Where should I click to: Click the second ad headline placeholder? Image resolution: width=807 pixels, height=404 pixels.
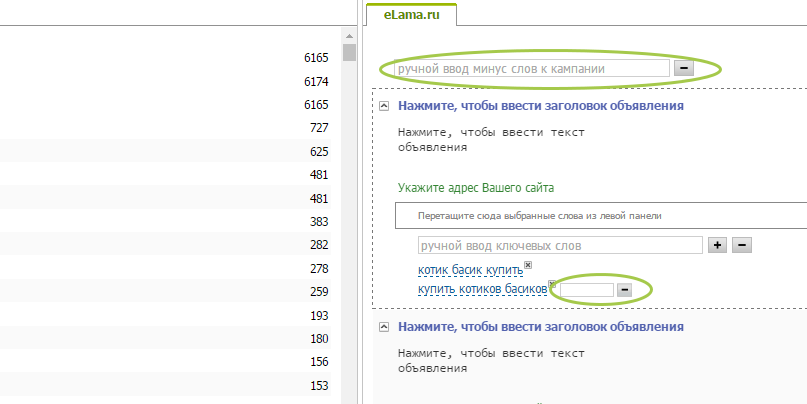[540, 327]
